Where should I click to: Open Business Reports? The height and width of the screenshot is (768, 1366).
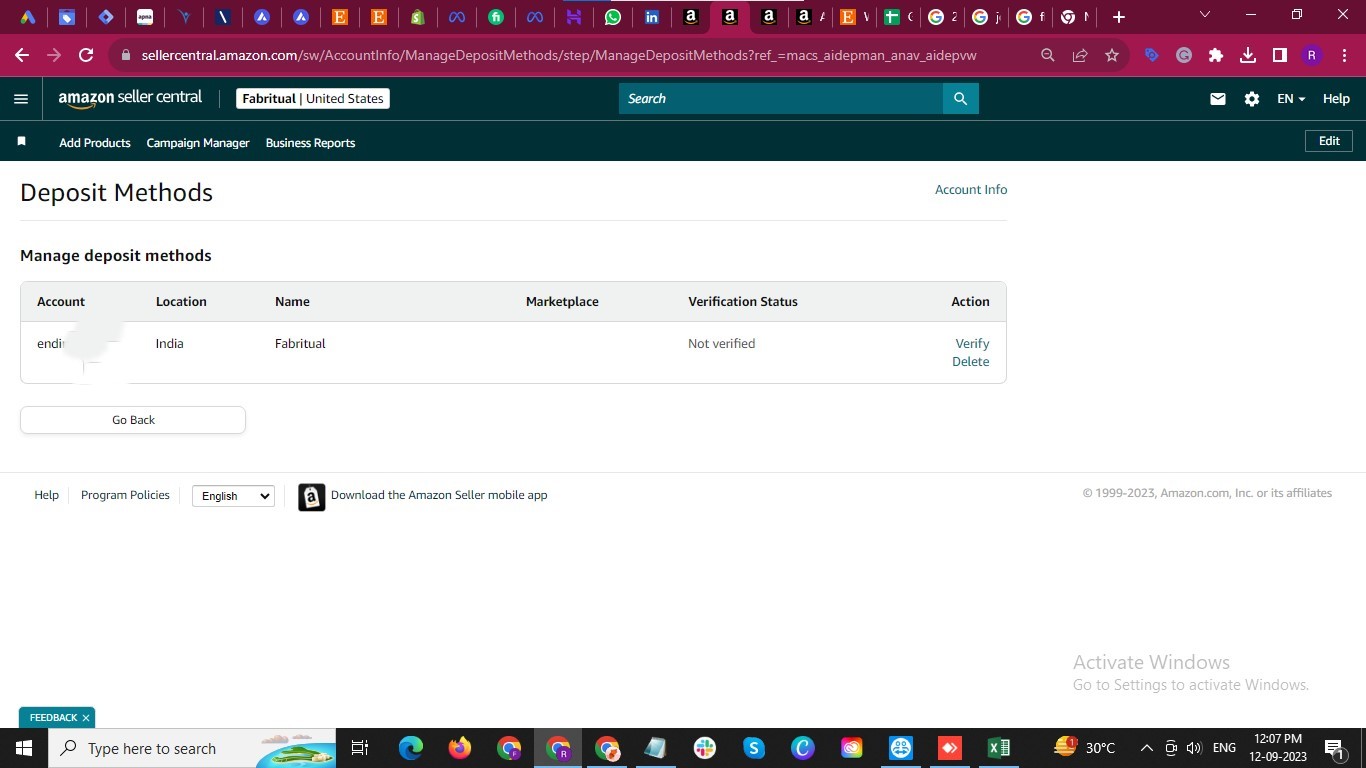click(310, 143)
